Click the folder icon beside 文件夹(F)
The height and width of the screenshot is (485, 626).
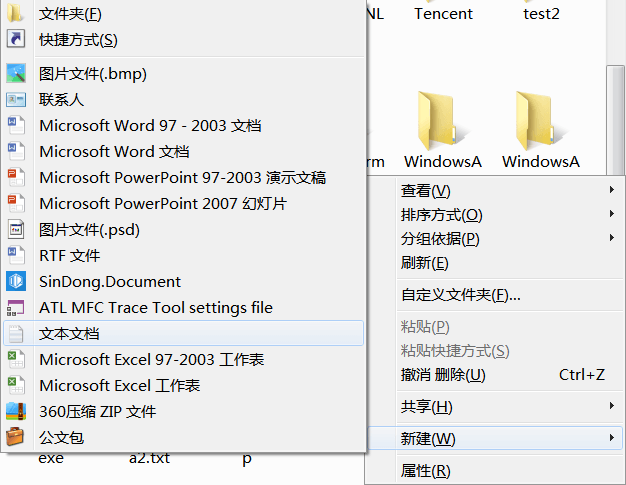coord(16,14)
